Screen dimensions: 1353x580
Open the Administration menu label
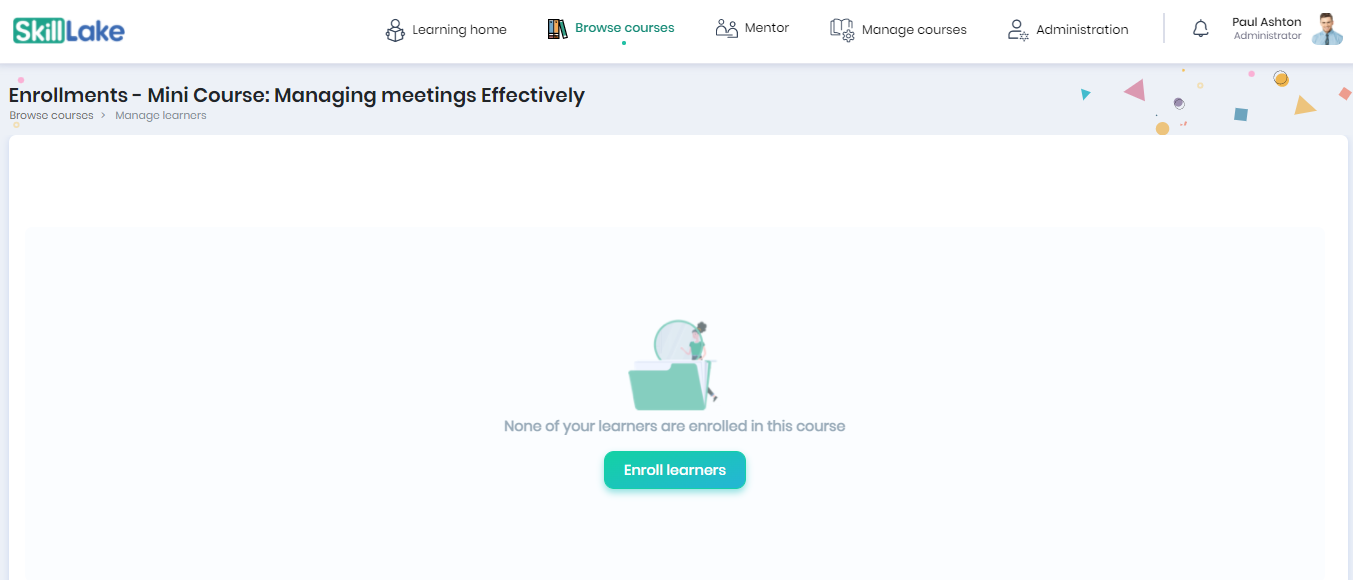pyautogui.click(x=1082, y=30)
